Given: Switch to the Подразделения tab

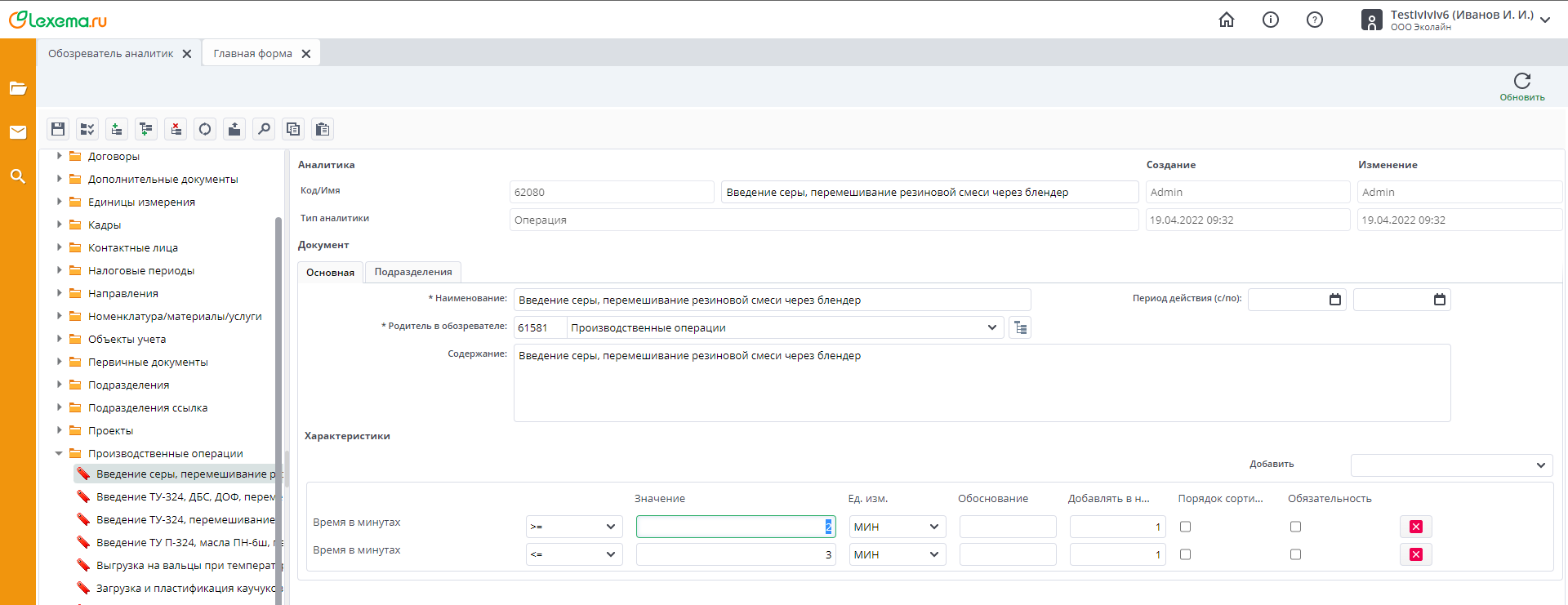Looking at the screenshot, I should [x=413, y=272].
